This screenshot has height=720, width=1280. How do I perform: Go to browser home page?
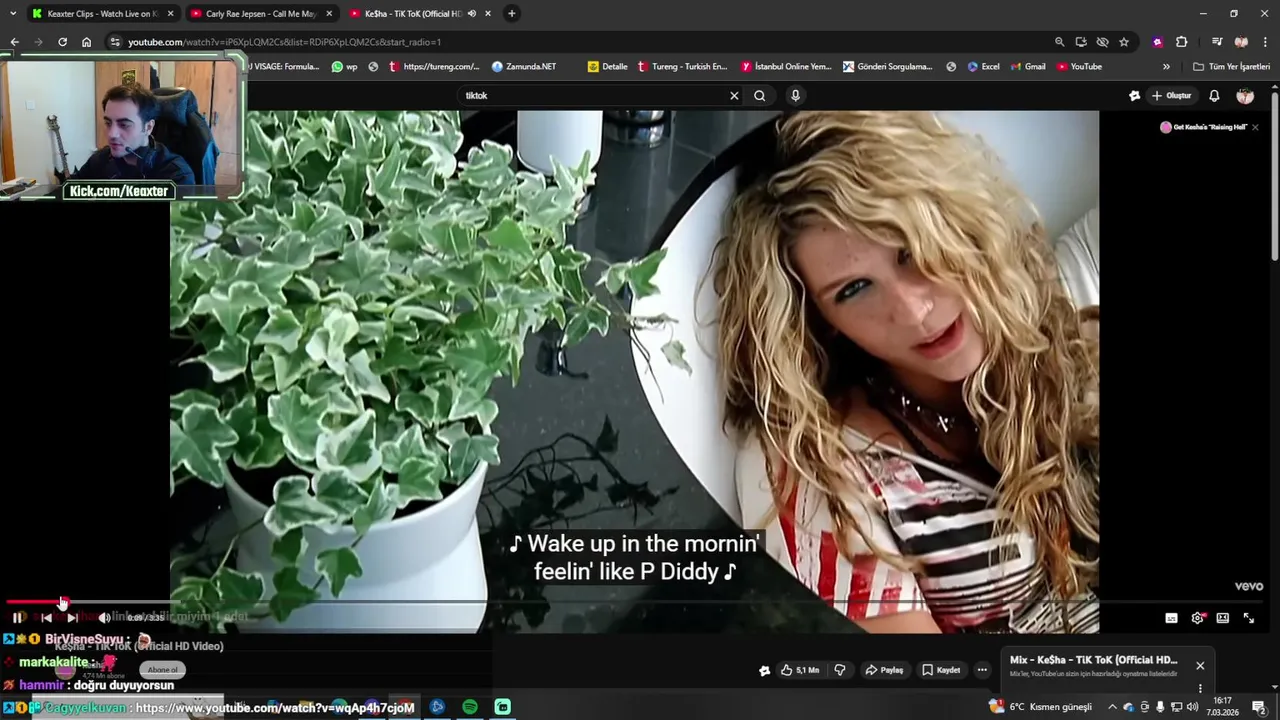86,42
